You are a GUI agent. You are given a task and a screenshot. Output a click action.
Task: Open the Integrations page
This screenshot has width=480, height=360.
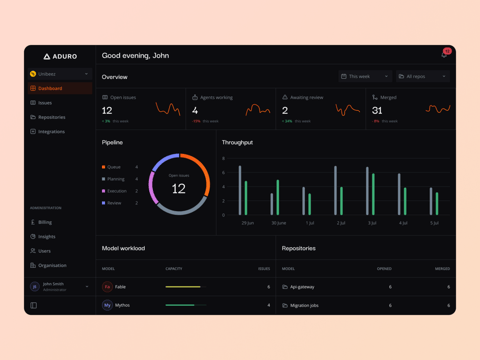(x=60, y=132)
